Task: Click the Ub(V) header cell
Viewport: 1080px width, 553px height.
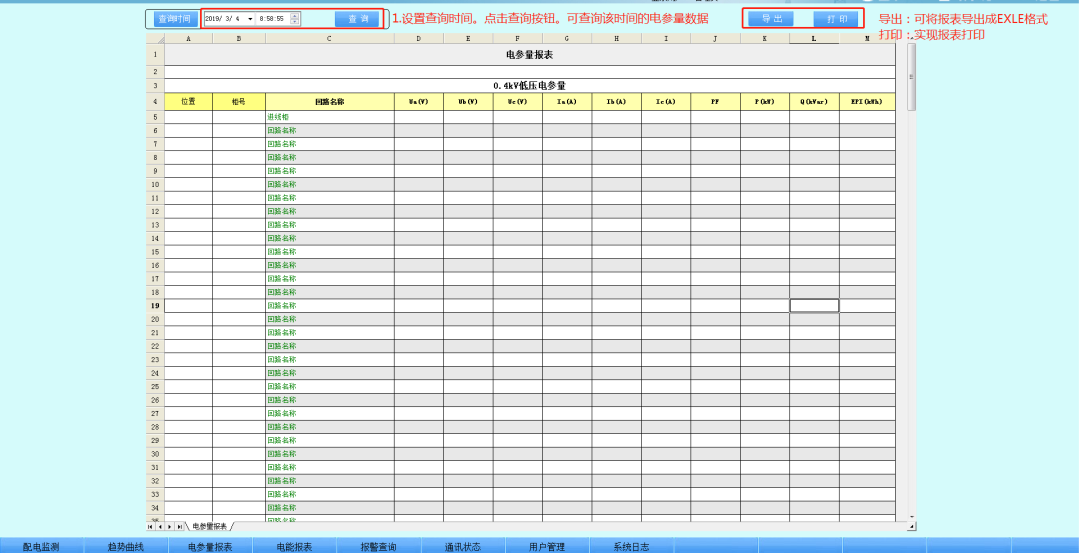Action: point(468,102)
